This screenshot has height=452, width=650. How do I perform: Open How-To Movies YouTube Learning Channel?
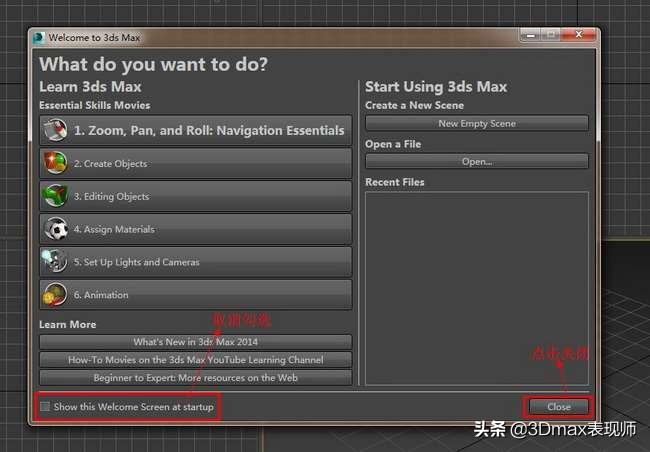point(196,360)
